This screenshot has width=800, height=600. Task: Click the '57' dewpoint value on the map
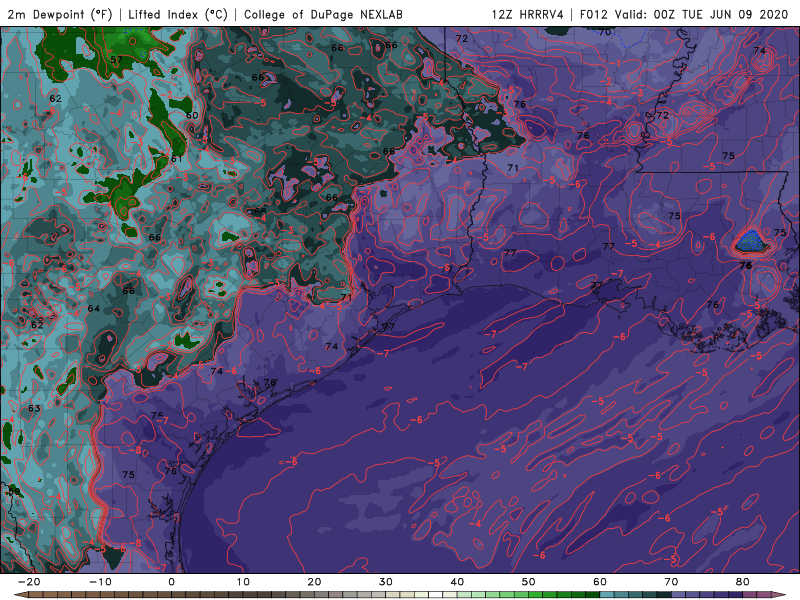tap(117, 60)
